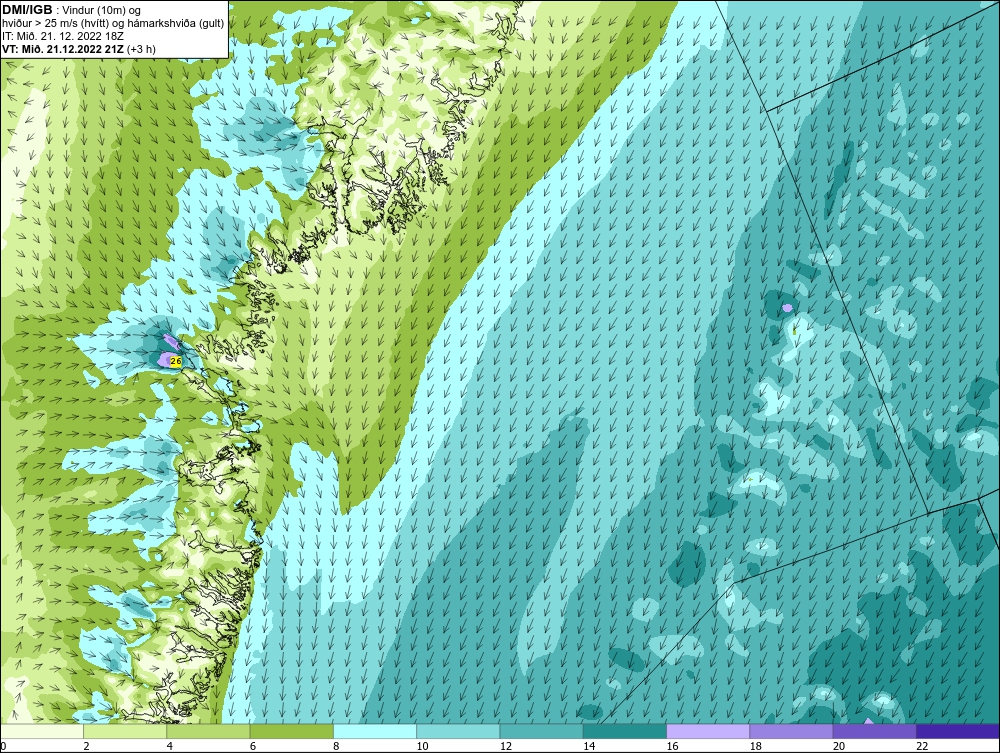Click the scale value '8' on legend
1000x753 pixels.
click(336, 747)
